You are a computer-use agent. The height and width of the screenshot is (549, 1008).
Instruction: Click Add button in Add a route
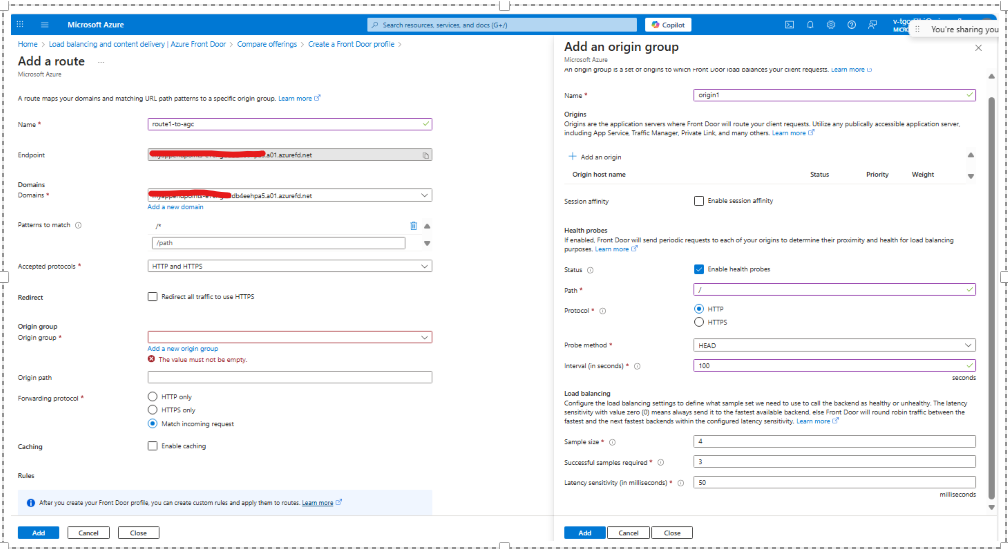tap(39, 533)
